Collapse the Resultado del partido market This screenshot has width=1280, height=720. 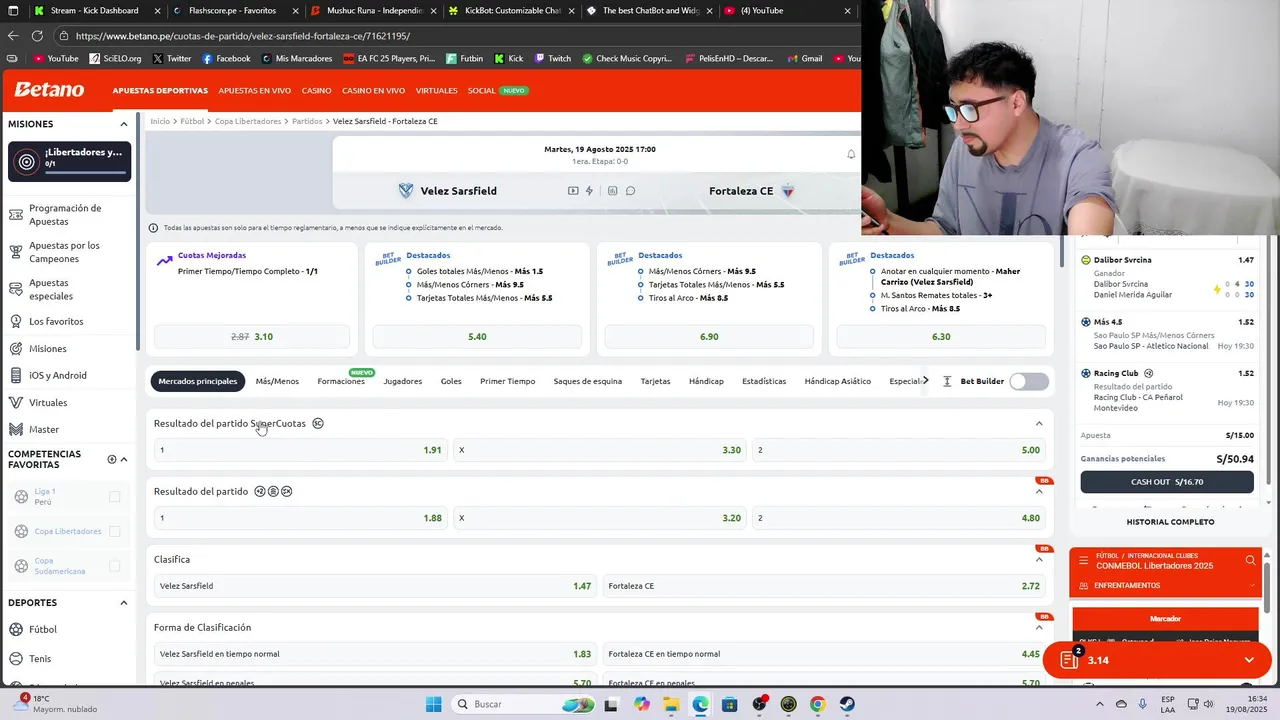click(1039, 492)
